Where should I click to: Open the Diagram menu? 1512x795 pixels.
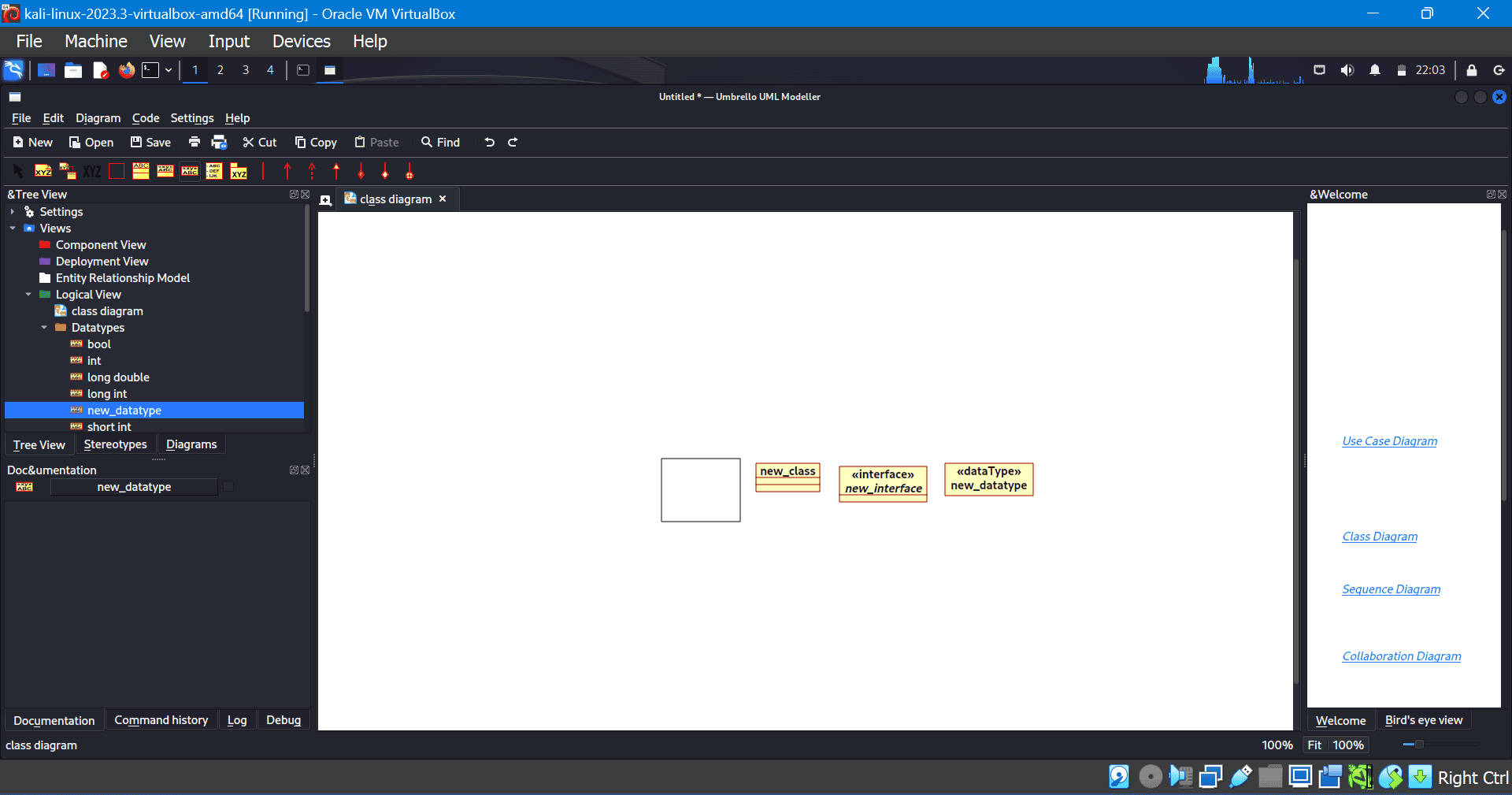coord(98,118)
